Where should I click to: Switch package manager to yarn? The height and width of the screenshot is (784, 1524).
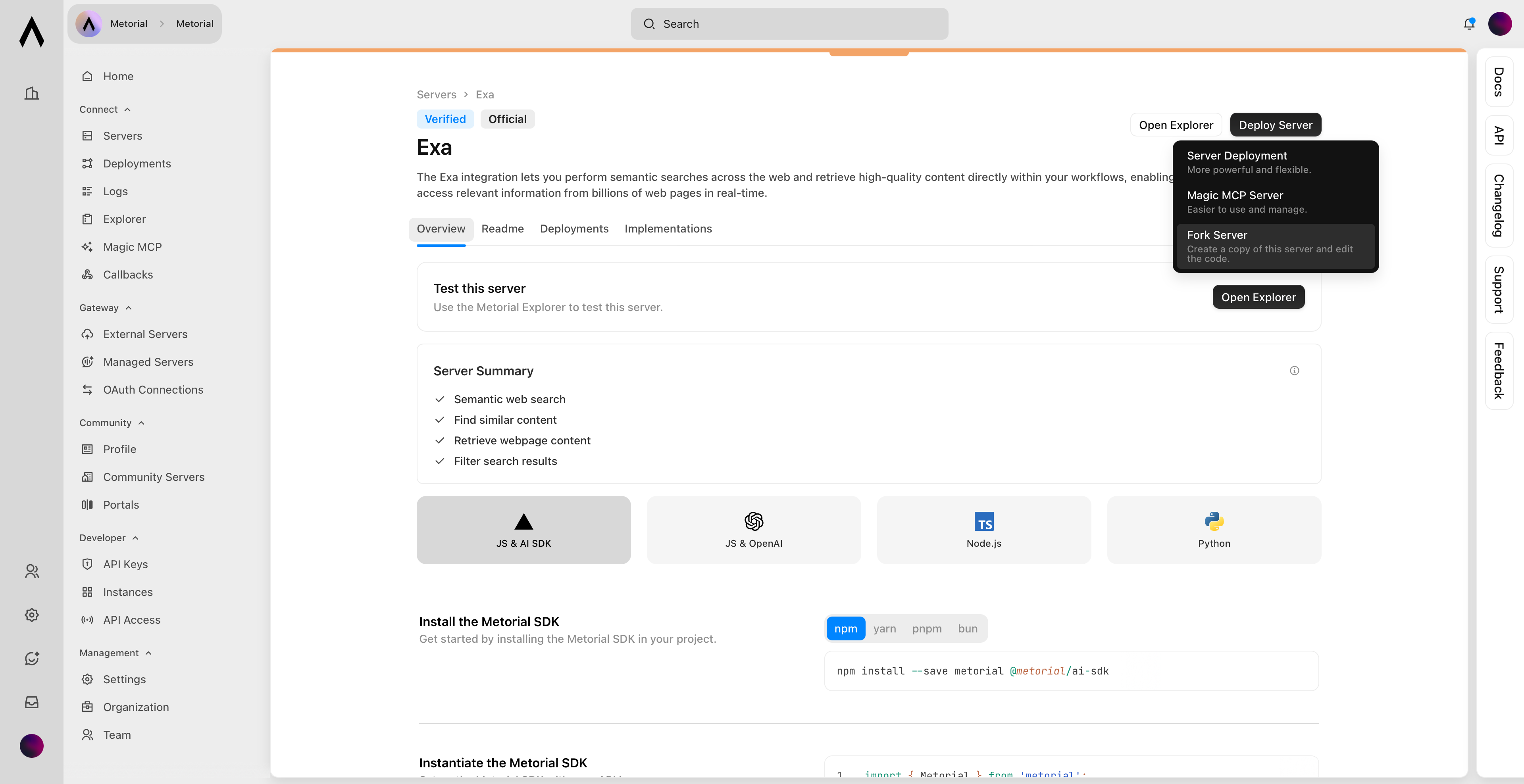[x=885, y=628]
